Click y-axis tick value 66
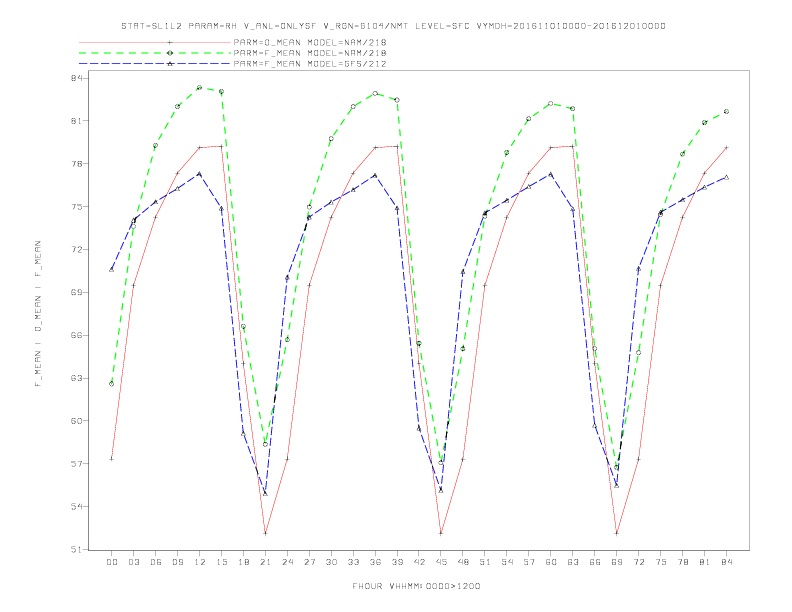The height and width of the screenshot is (612, 792). pos(77,335)
